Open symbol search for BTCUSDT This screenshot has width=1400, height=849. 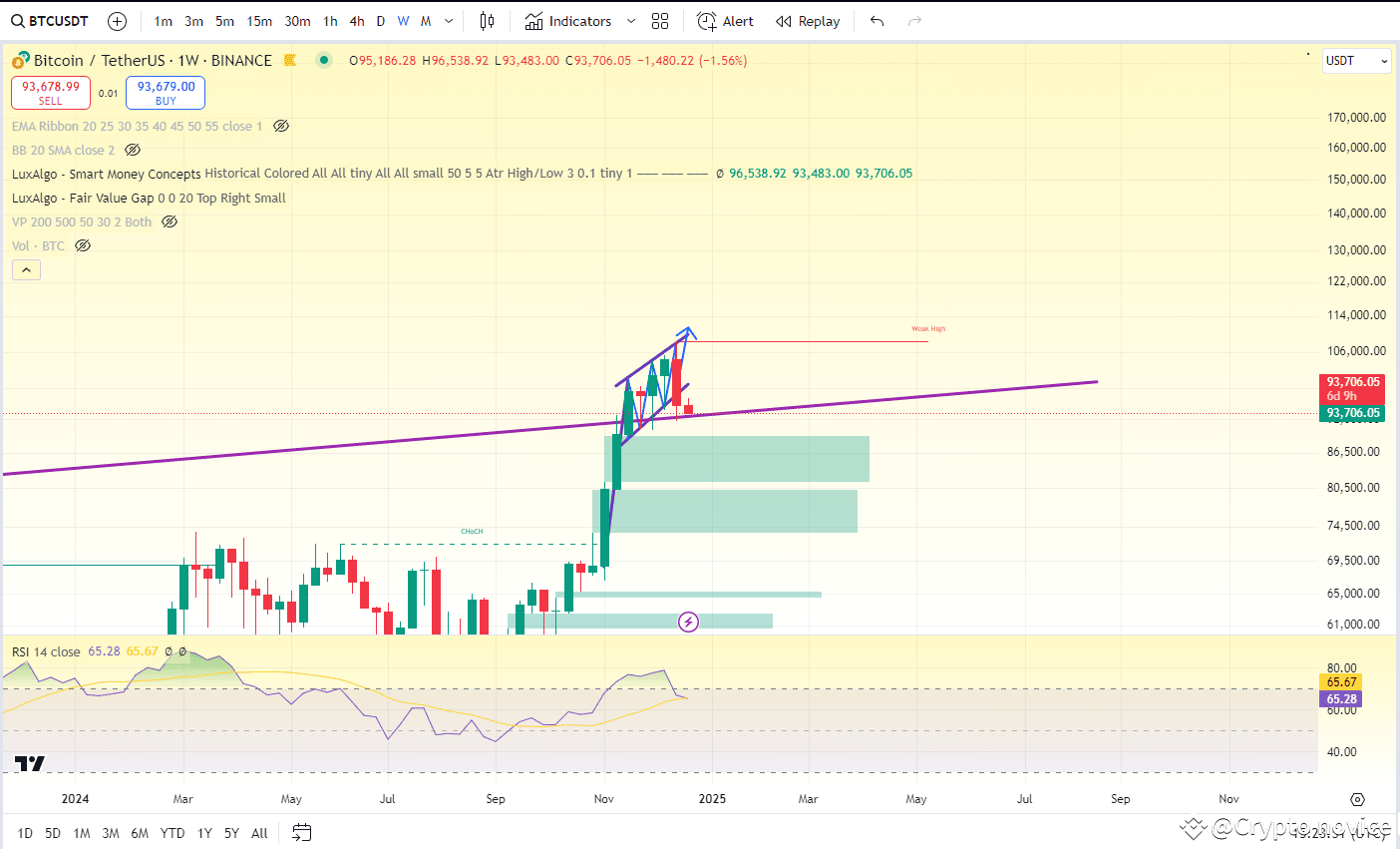50,21
